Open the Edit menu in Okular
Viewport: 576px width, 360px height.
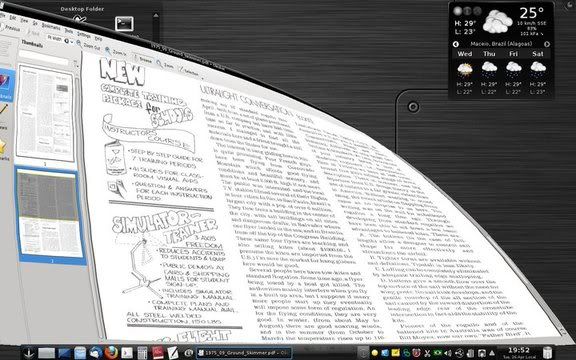coord(12,18)
